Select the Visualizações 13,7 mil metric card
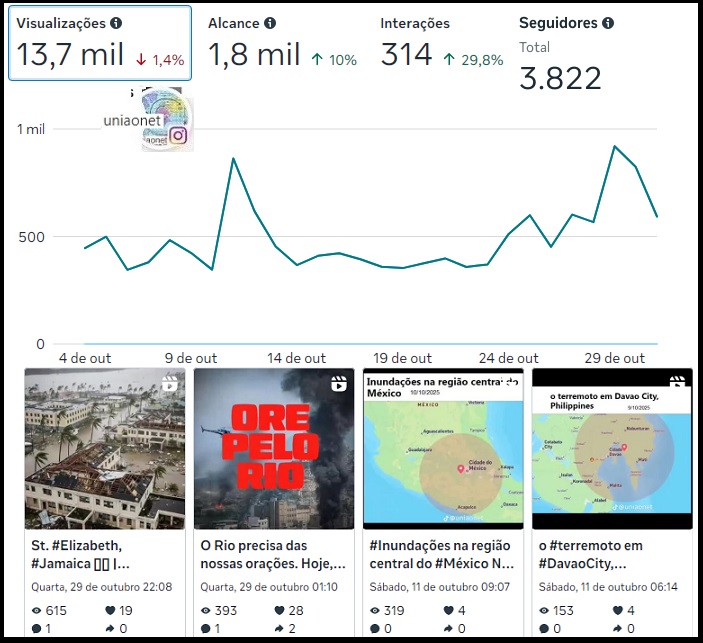The width and height of the screenshot is (703, 643). (100, 43)
